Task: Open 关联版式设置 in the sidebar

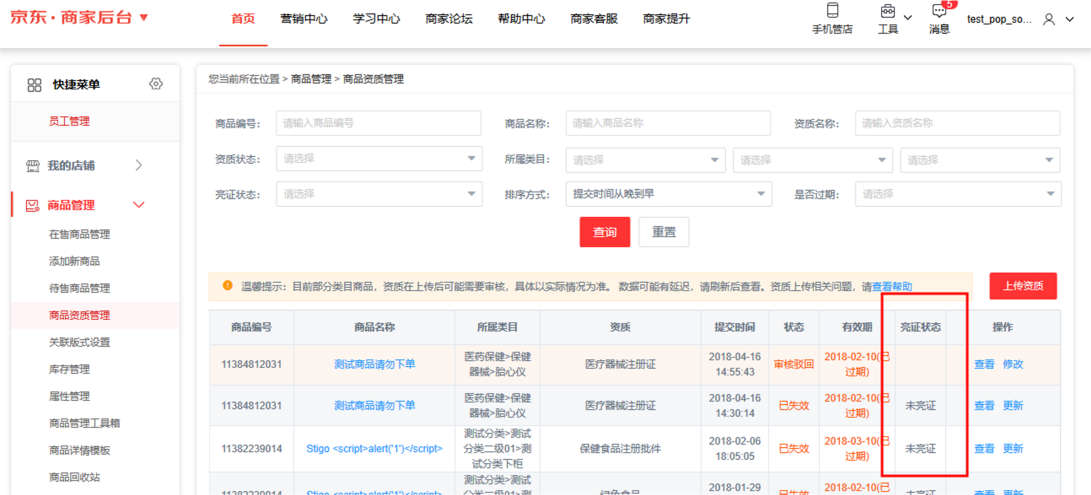Action: coord(79,343)
